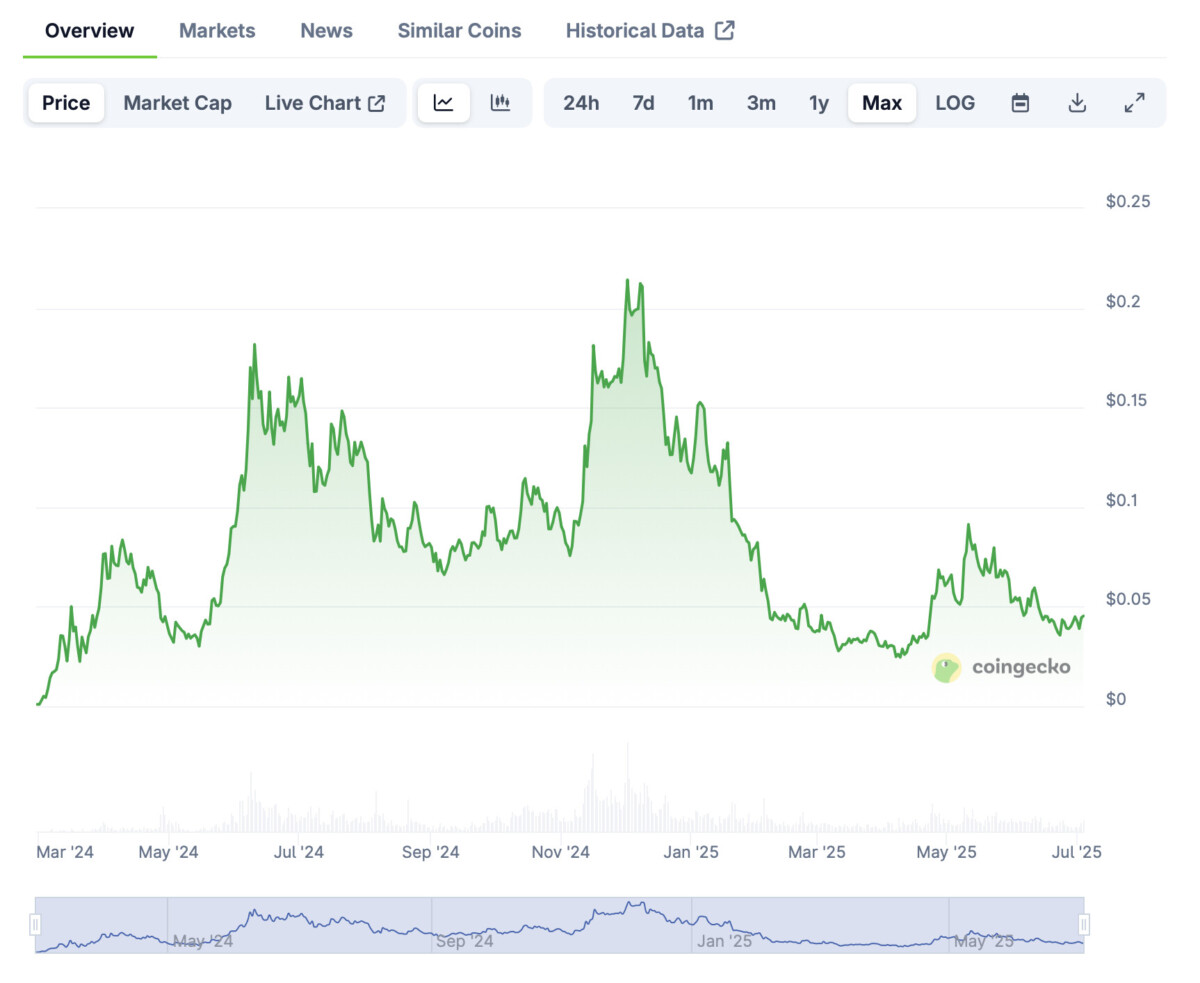The width and height of the screenshot is (1200, 983).
Task: Choose the 3m time range
Action: (761, 103)
